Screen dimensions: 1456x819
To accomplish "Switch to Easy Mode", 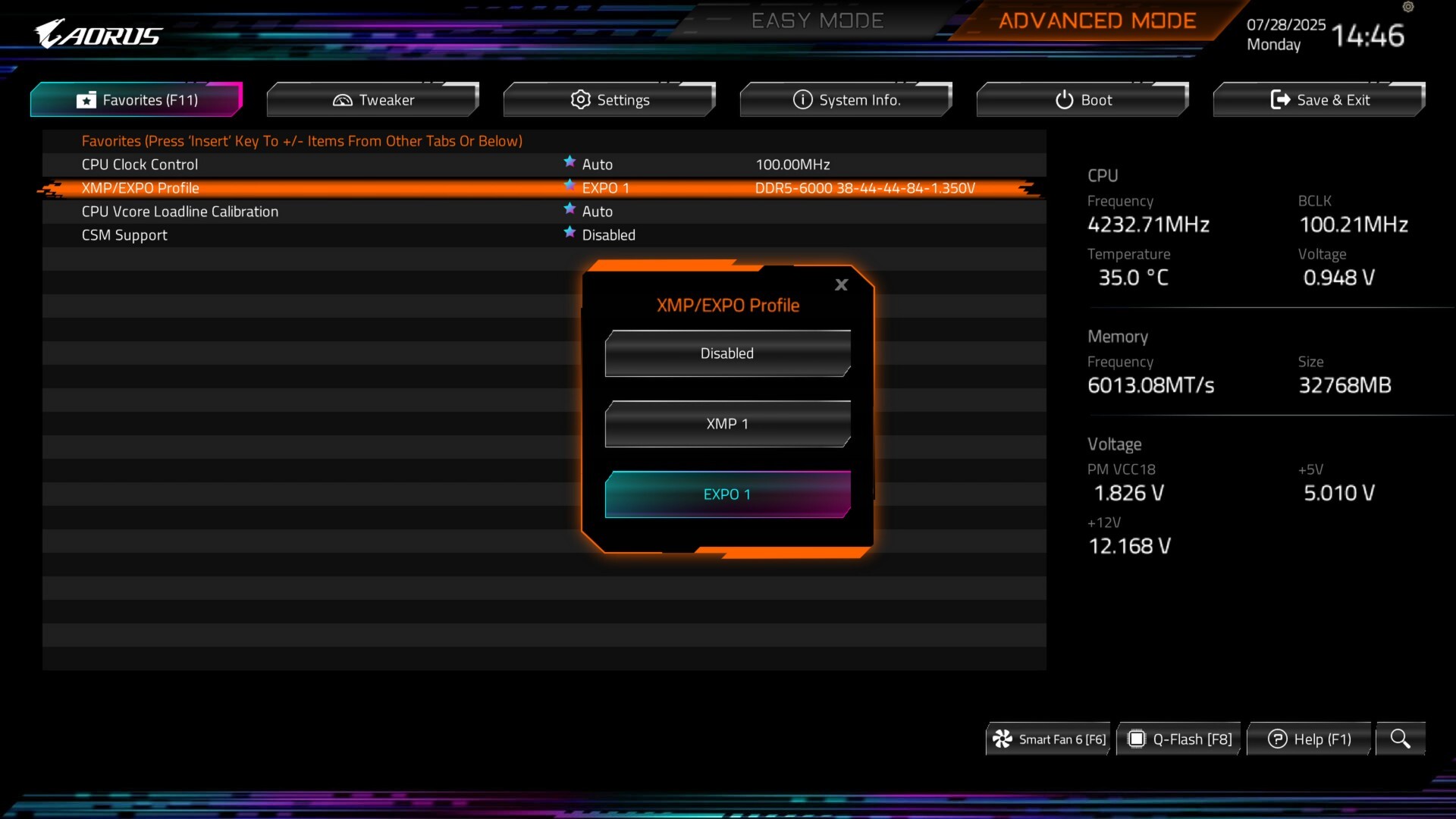I will (817, 20).
